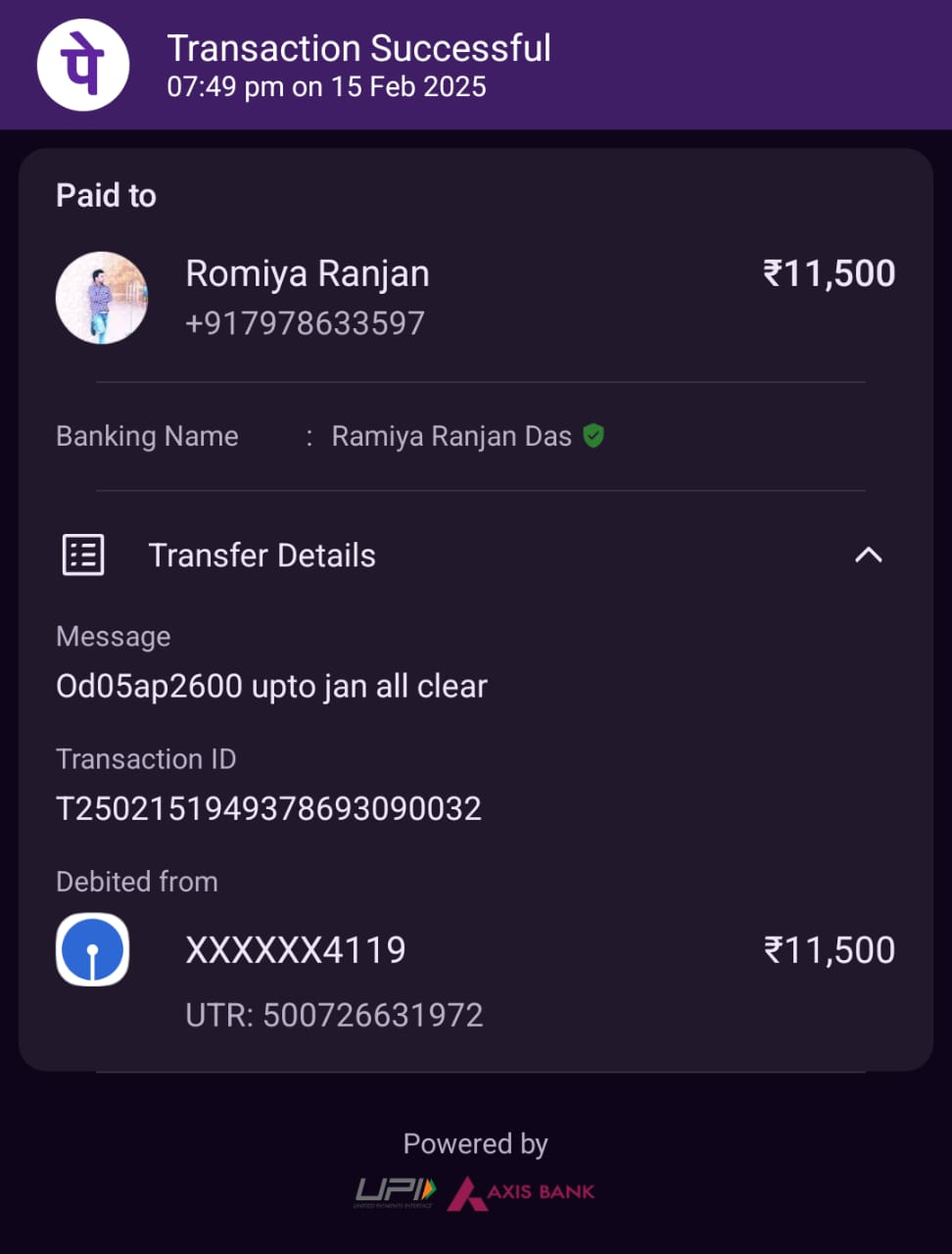Tap the UTR number 500726631972
Image resolution: width=952 pixels, height=1254 pixels.
tap(334, 1015)
